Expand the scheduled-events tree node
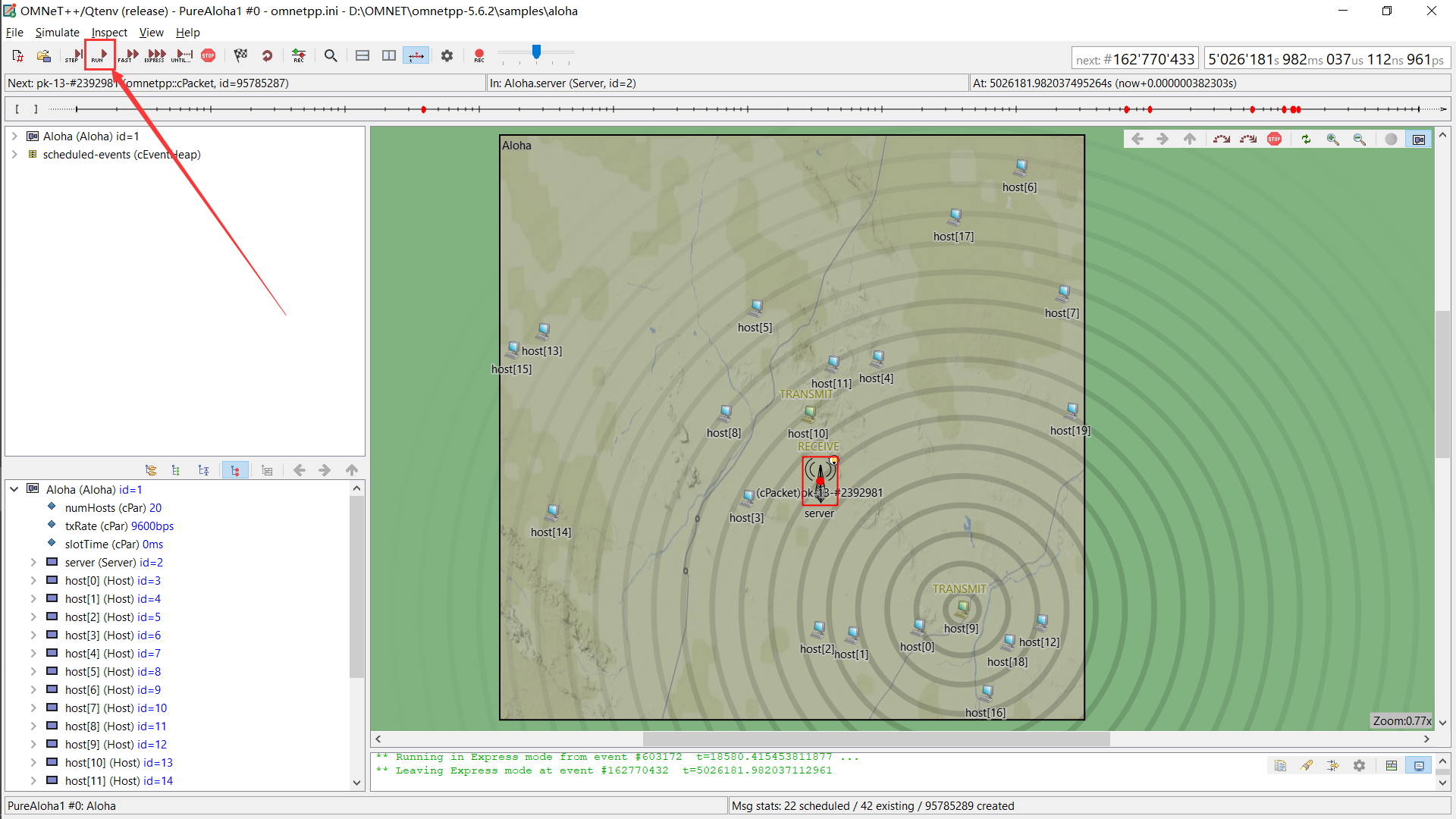Screen dimensions: 1456x819 pos(14,155)
